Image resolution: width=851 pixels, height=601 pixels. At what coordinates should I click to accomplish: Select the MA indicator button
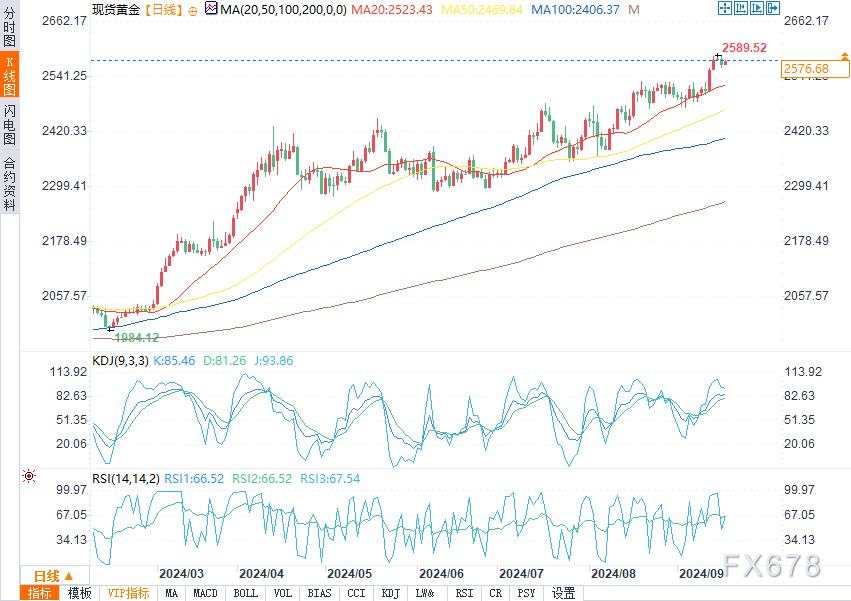[172, 593]
